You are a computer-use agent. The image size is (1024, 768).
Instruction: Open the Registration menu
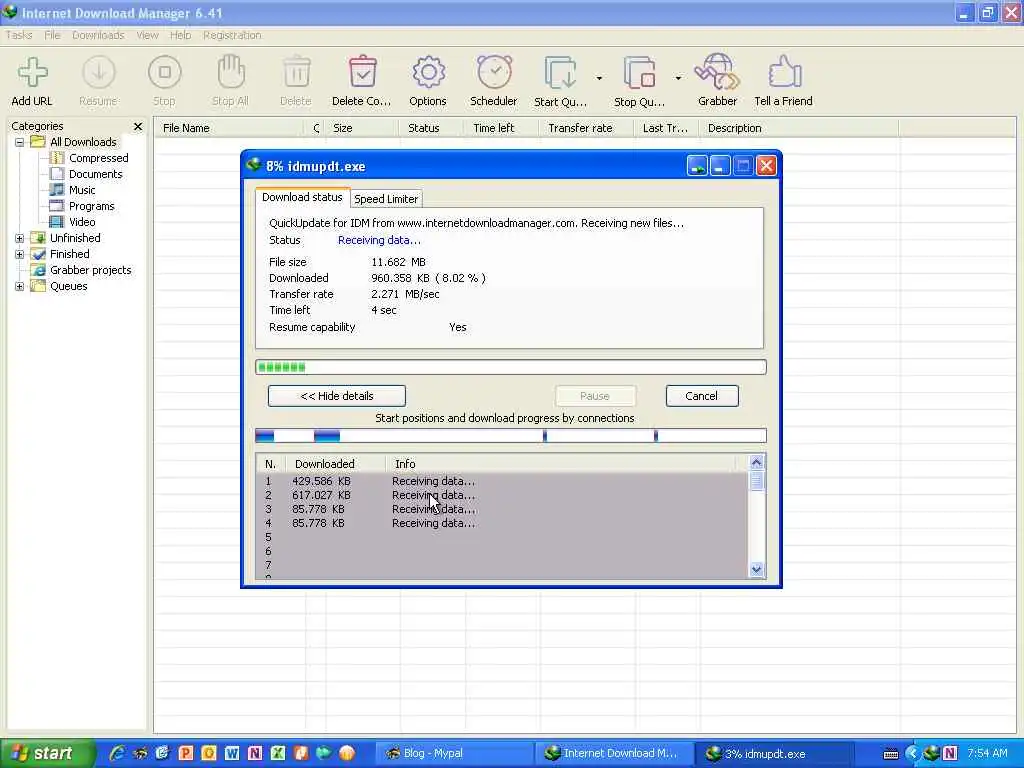point(232,35)
